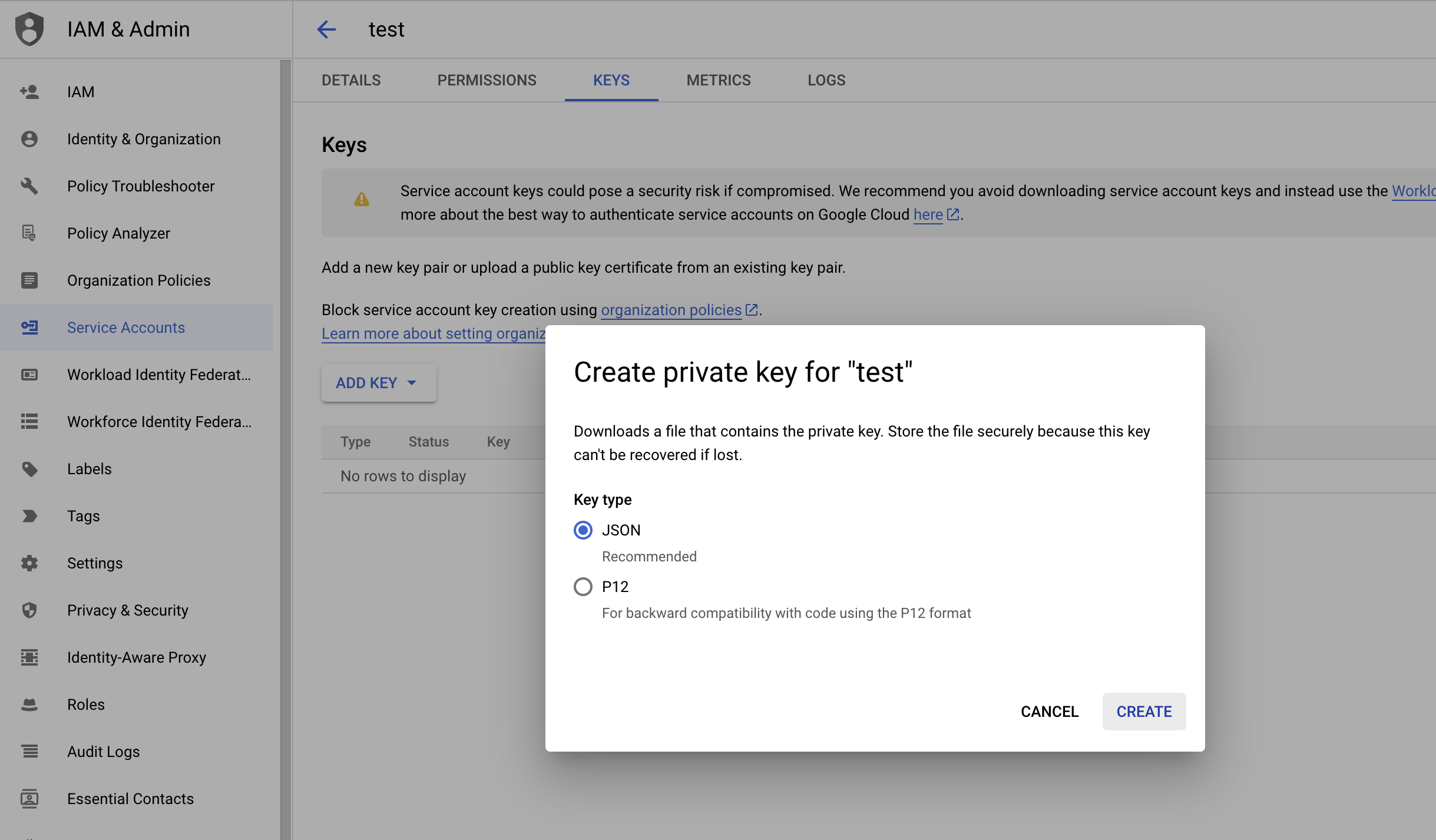Select the P12 key type radio button

(x=583, y=587)
